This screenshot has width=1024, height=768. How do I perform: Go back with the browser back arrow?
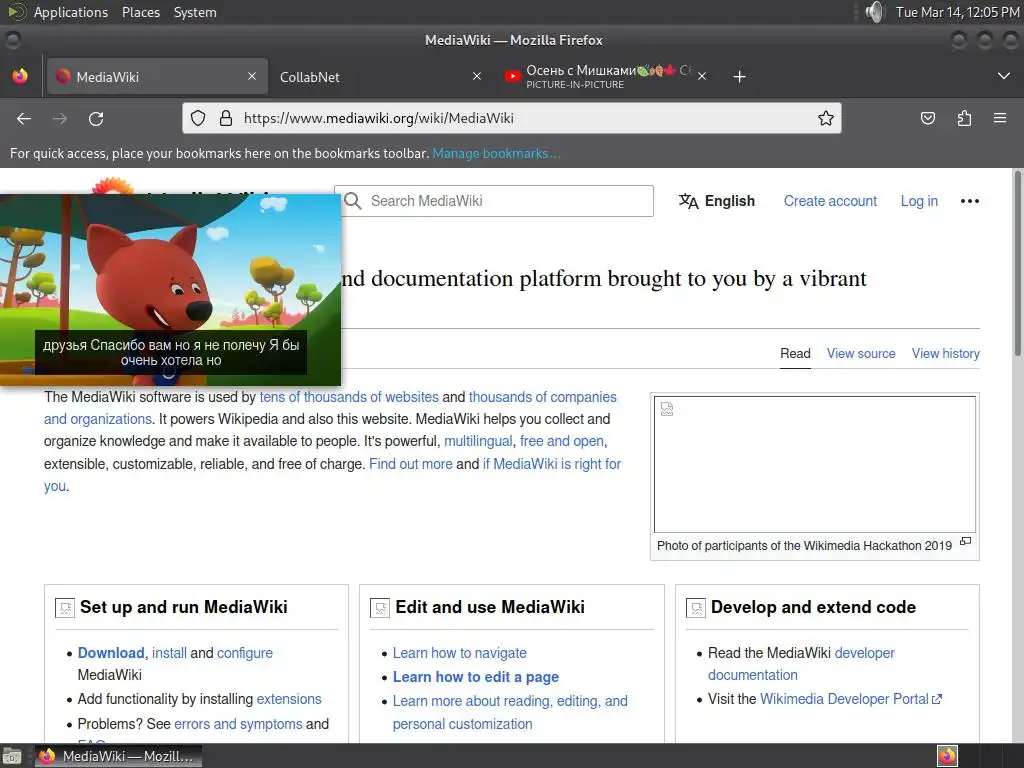[x=24, y=118]
